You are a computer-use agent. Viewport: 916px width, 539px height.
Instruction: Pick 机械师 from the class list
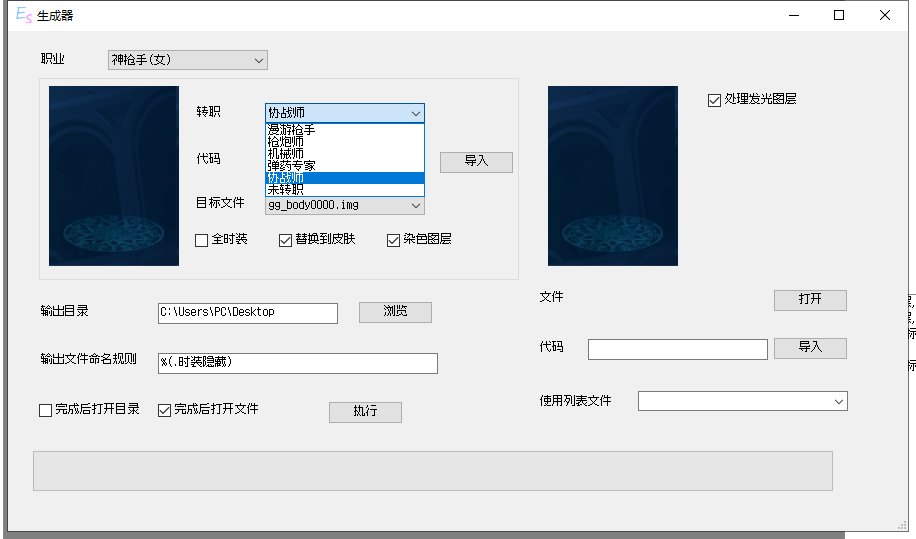[345, 154]
